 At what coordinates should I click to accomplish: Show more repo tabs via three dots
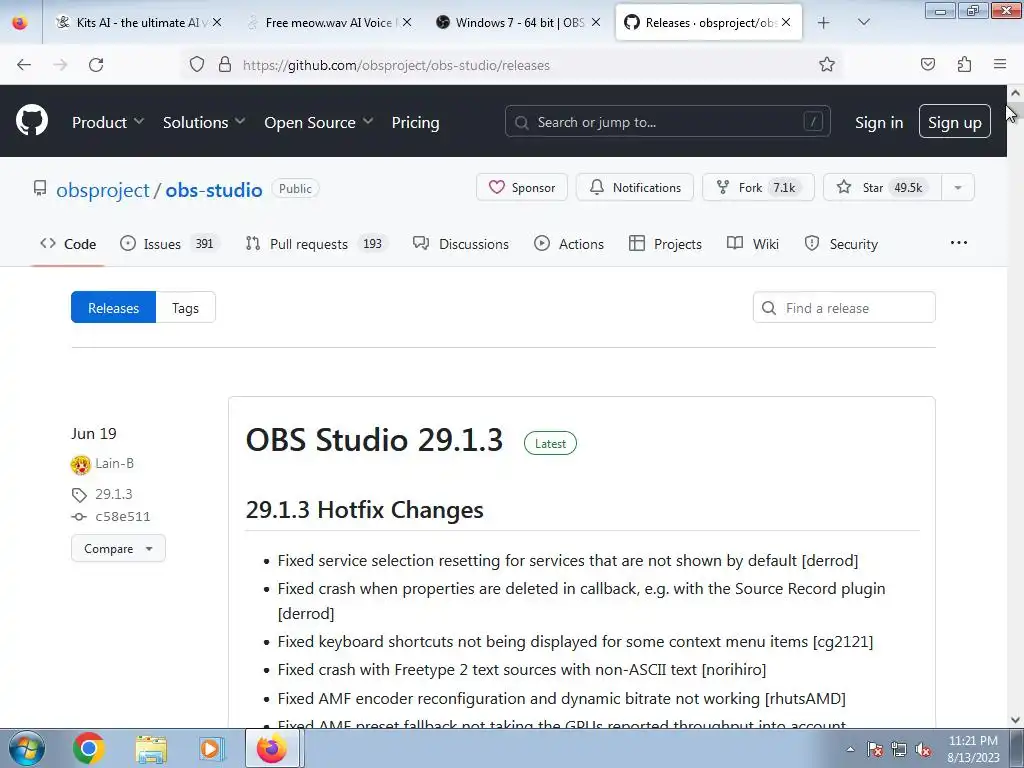click(959, 243)
